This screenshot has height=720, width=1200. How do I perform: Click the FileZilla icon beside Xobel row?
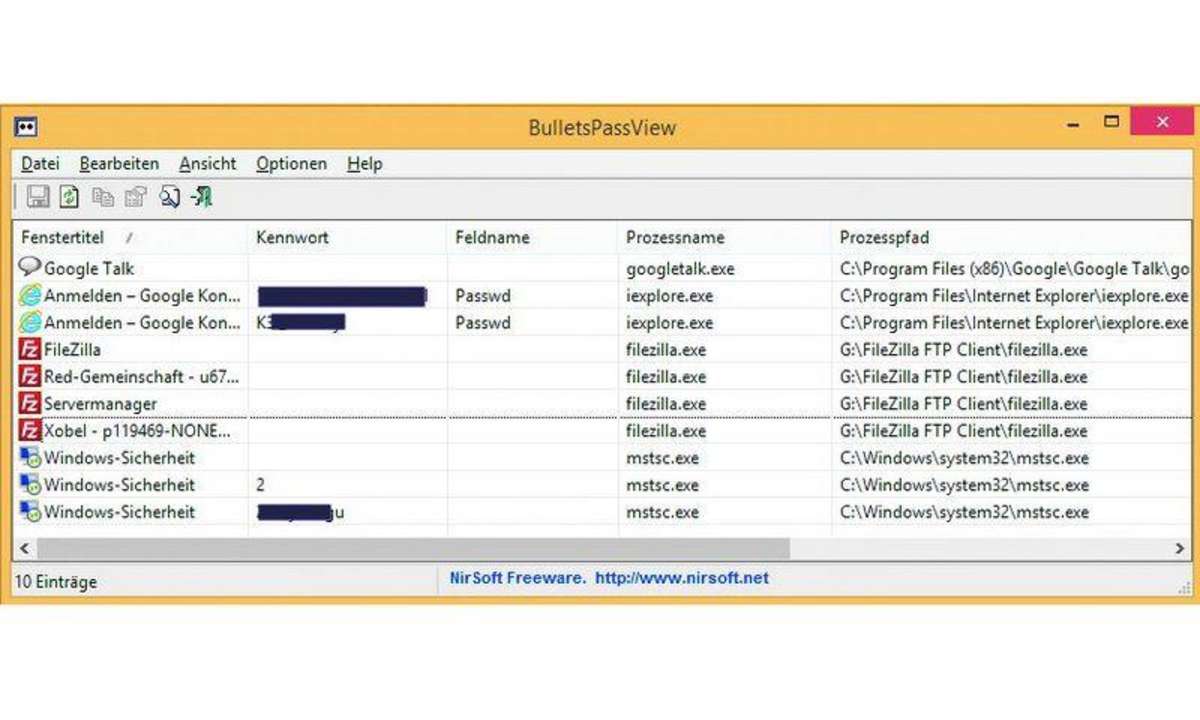(x=30, y=430)
